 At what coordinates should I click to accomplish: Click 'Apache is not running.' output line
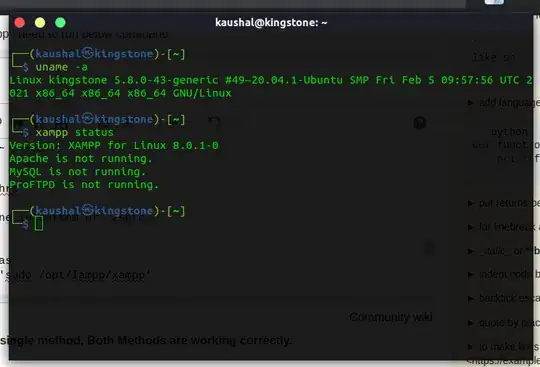(81, 159)
